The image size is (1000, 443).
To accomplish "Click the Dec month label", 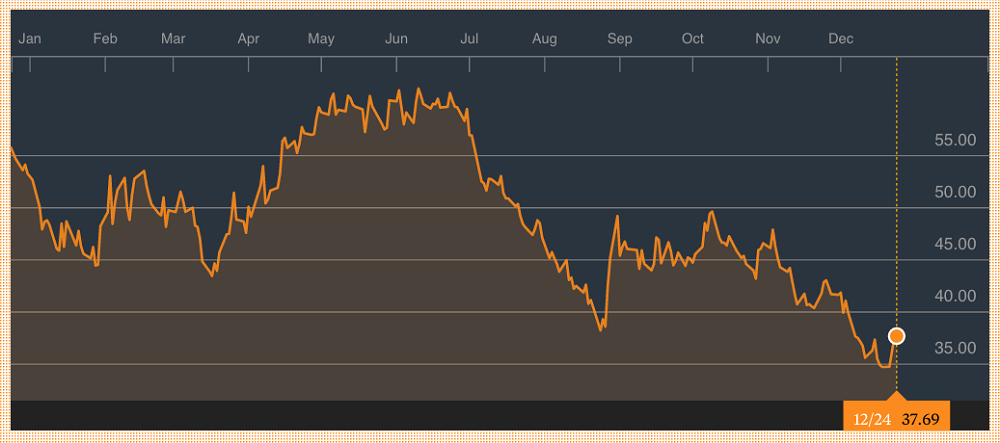I will point(841,39).
